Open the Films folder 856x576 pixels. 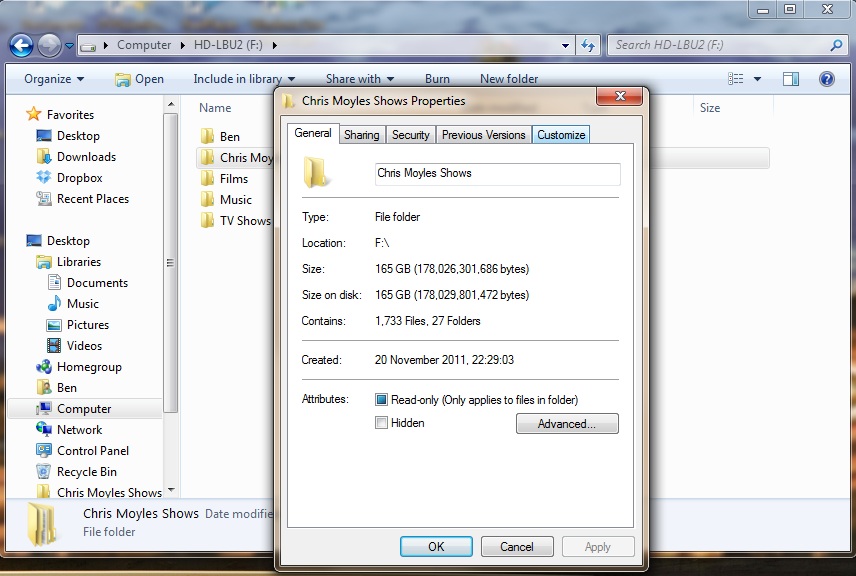(x=234, y=179)
